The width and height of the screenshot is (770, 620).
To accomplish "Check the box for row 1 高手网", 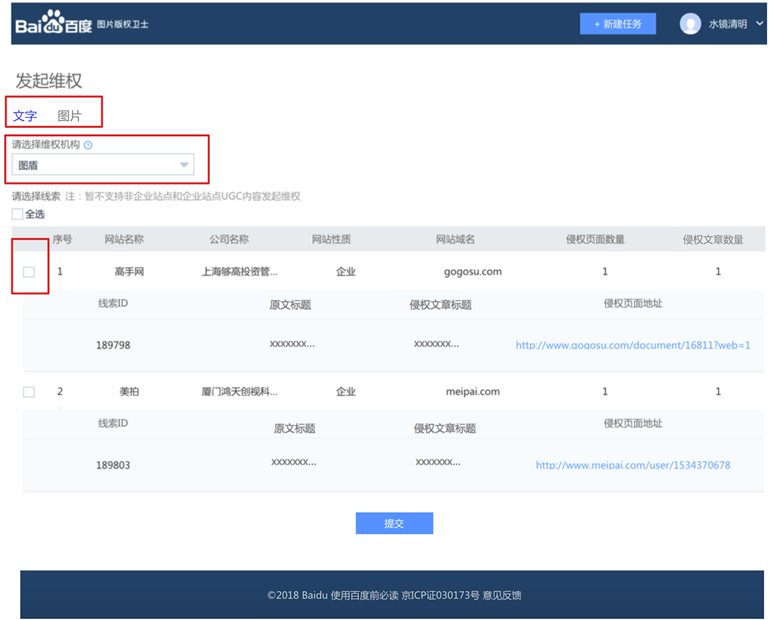I will pos(29,272).
